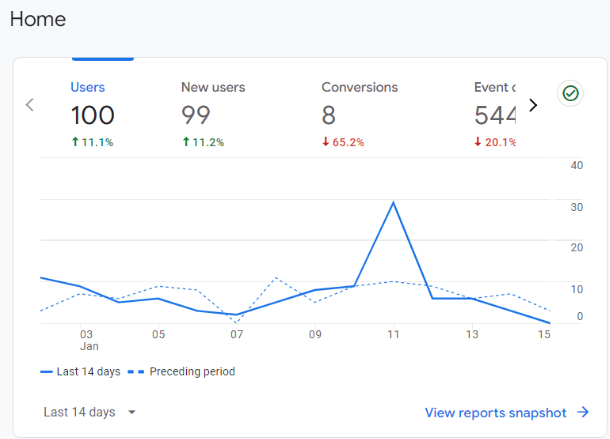Click the left chevron to scroll metrics back
The width and height of the screenshot is (610, 439).
(x=30, y=105)
